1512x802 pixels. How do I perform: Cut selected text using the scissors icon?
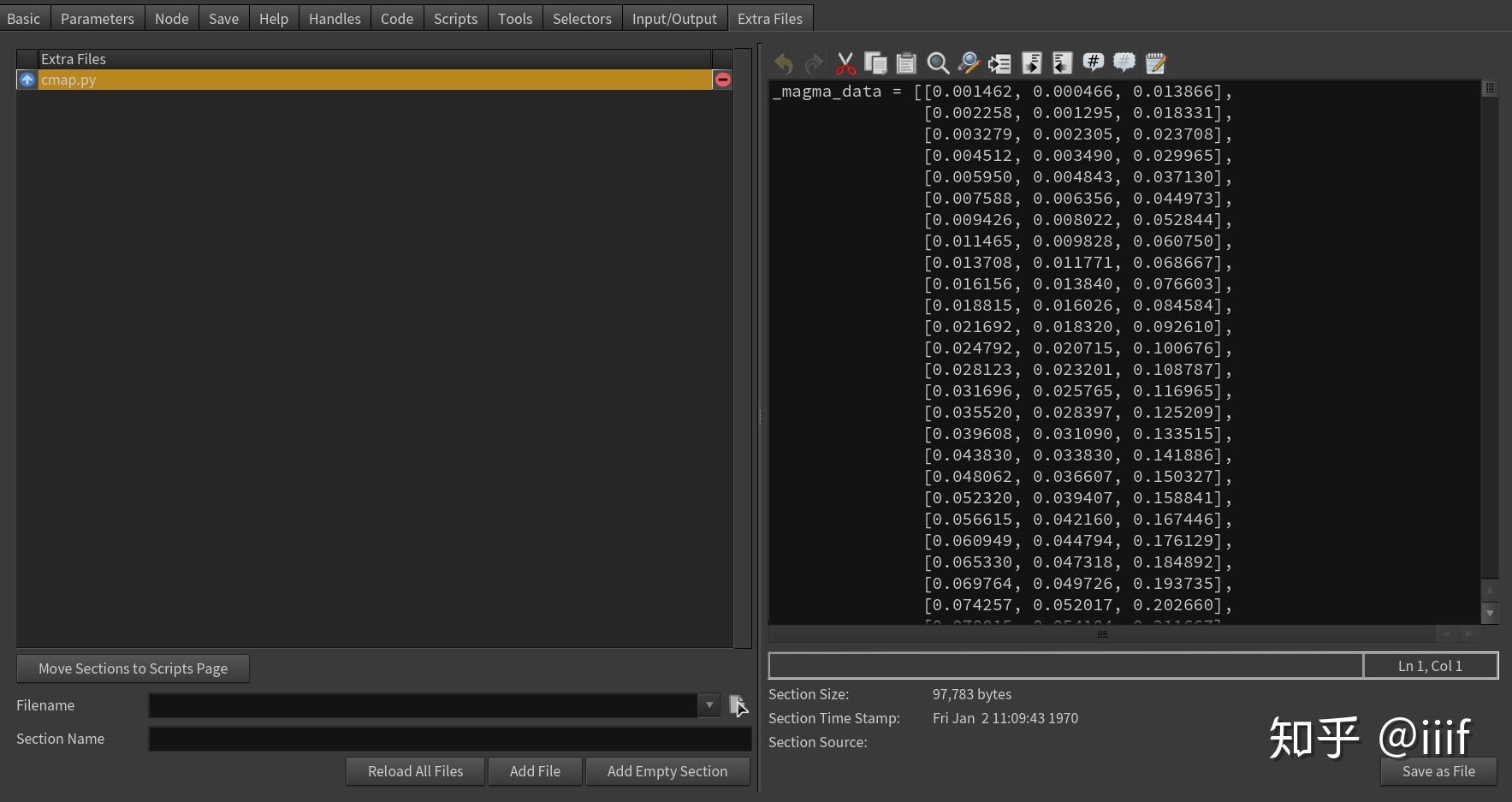point(845,62)
